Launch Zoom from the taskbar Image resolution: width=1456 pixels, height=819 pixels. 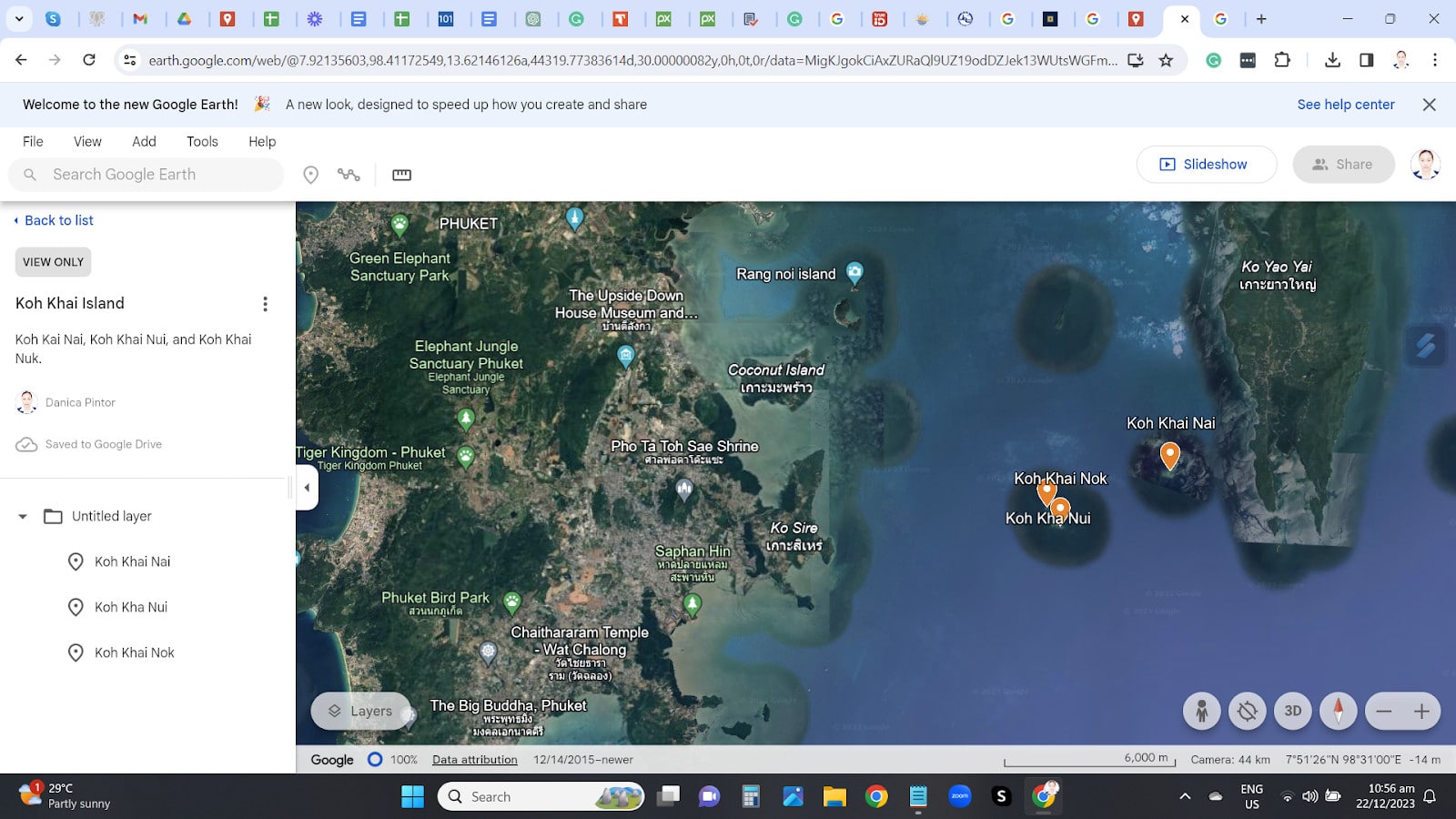[959, 796]
